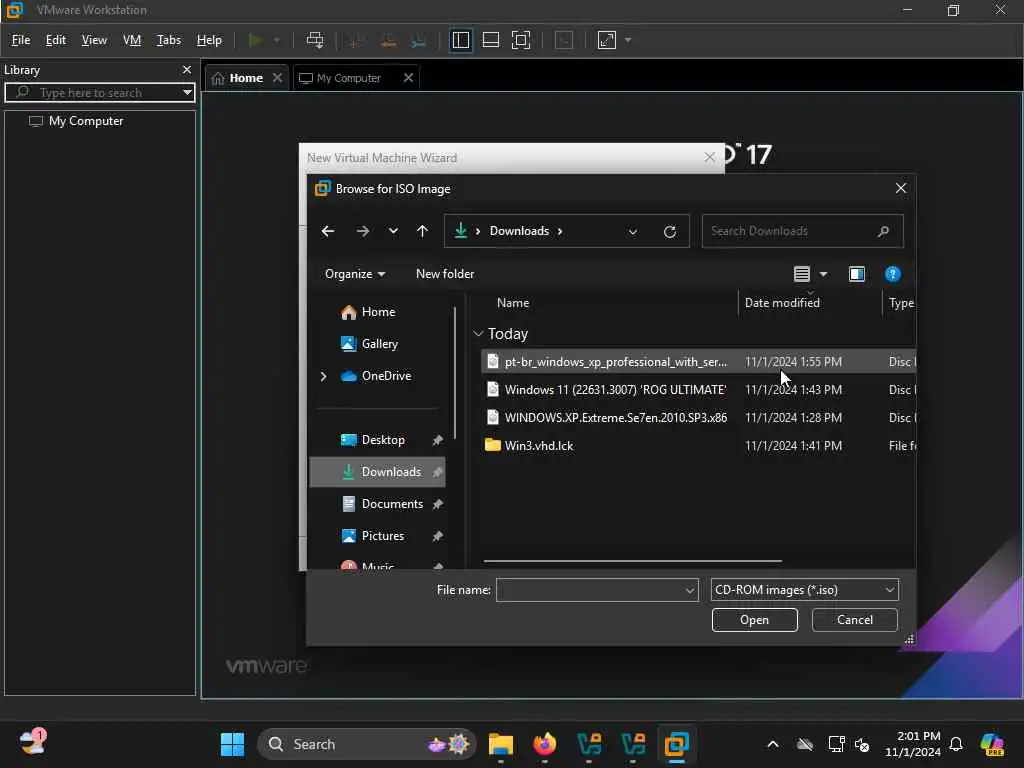
Task: Select pt-br_windows_xp_professional ISO file
Action: [698, 362]
